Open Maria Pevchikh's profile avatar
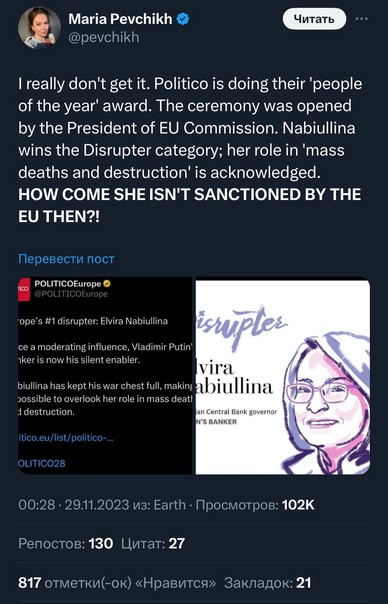Screen dimensions: 388x604 coord(39,28)
